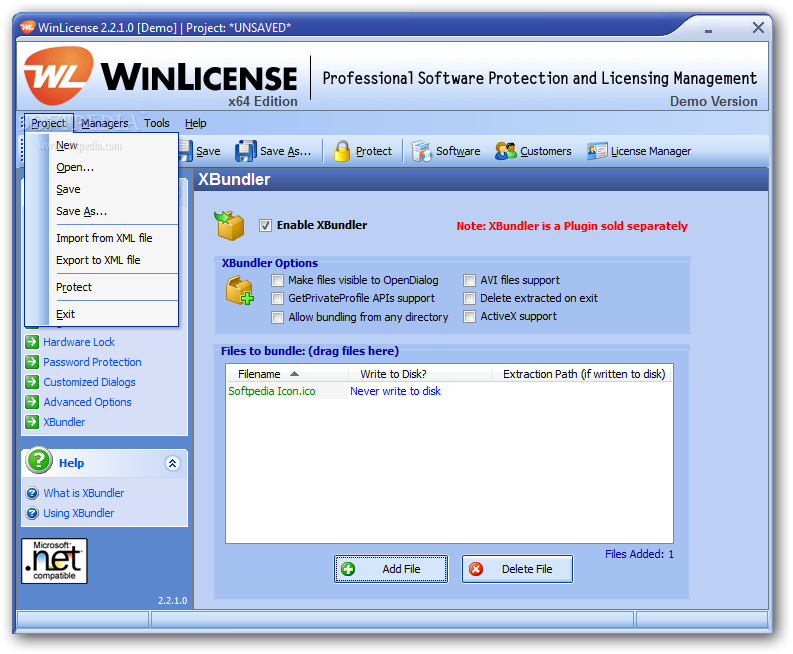Image resolution: width=793 pixels, height=654 pixels.
Task: Click the green arrow icon beside Password Protection
Action: point(32,362)
